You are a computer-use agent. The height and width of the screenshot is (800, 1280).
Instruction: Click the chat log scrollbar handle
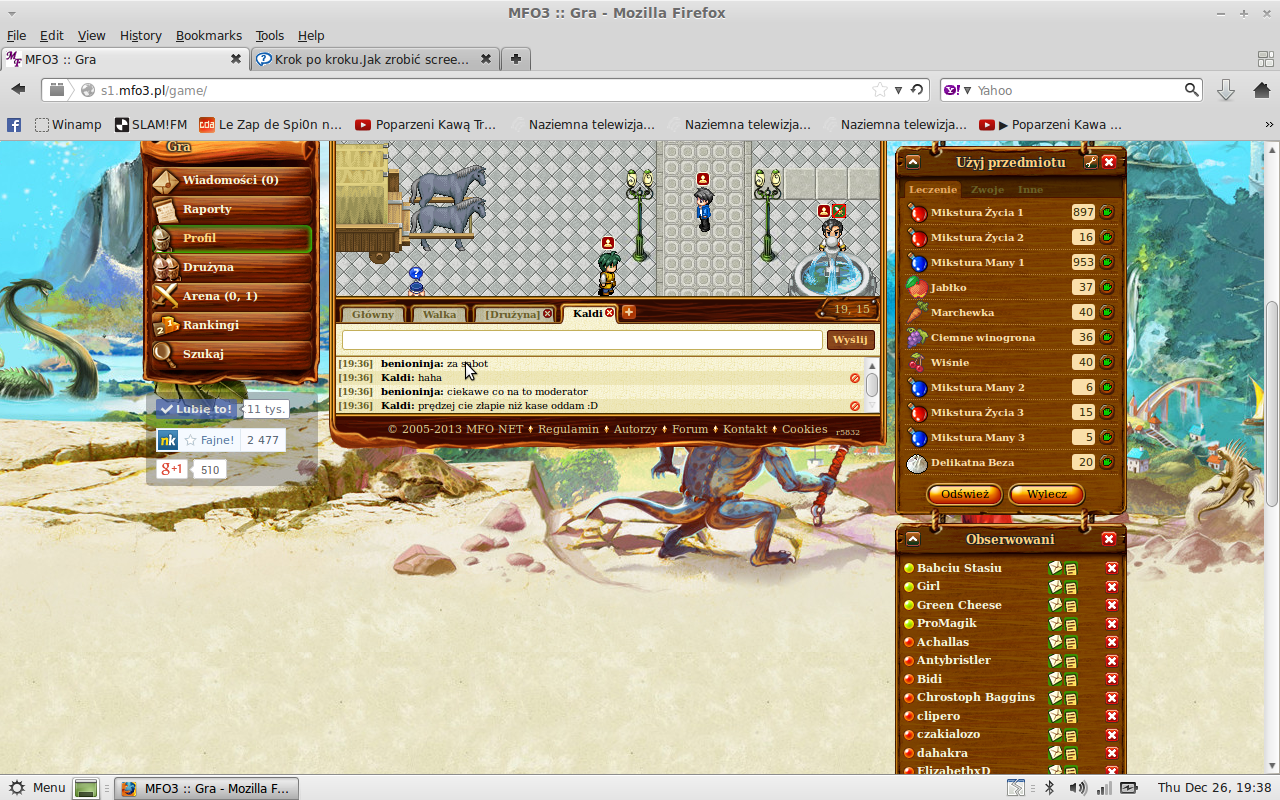pyautogui.click(x=872, y=384)
